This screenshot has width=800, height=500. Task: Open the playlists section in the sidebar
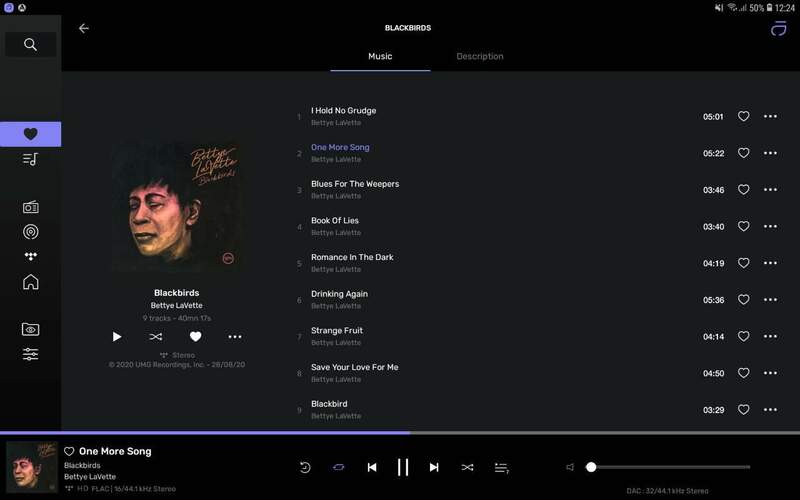click(30, 159)
